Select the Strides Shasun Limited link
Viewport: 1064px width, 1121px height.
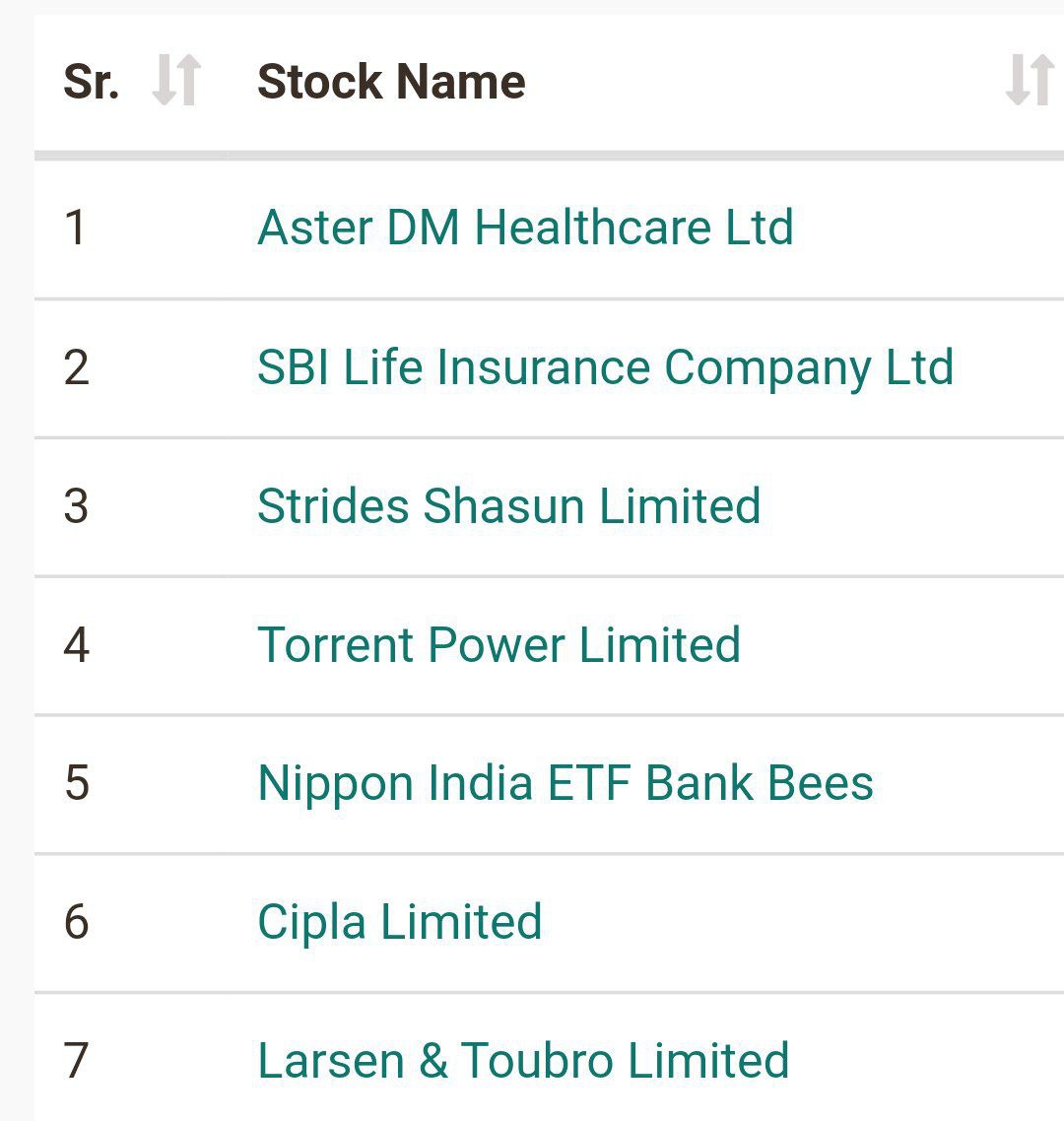pos(508,506)
